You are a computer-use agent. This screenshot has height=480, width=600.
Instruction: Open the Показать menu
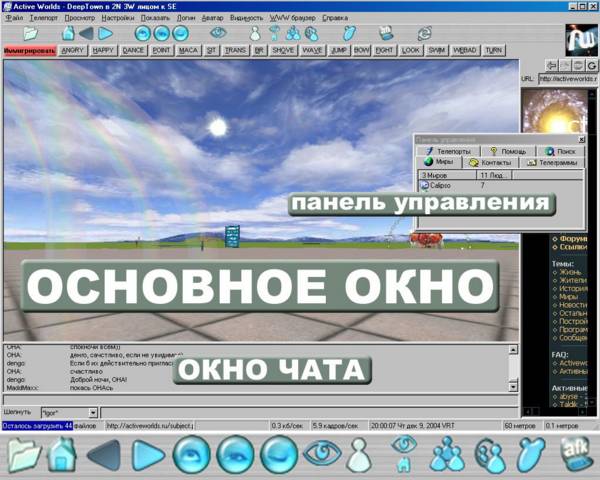[x=155, y=18]
